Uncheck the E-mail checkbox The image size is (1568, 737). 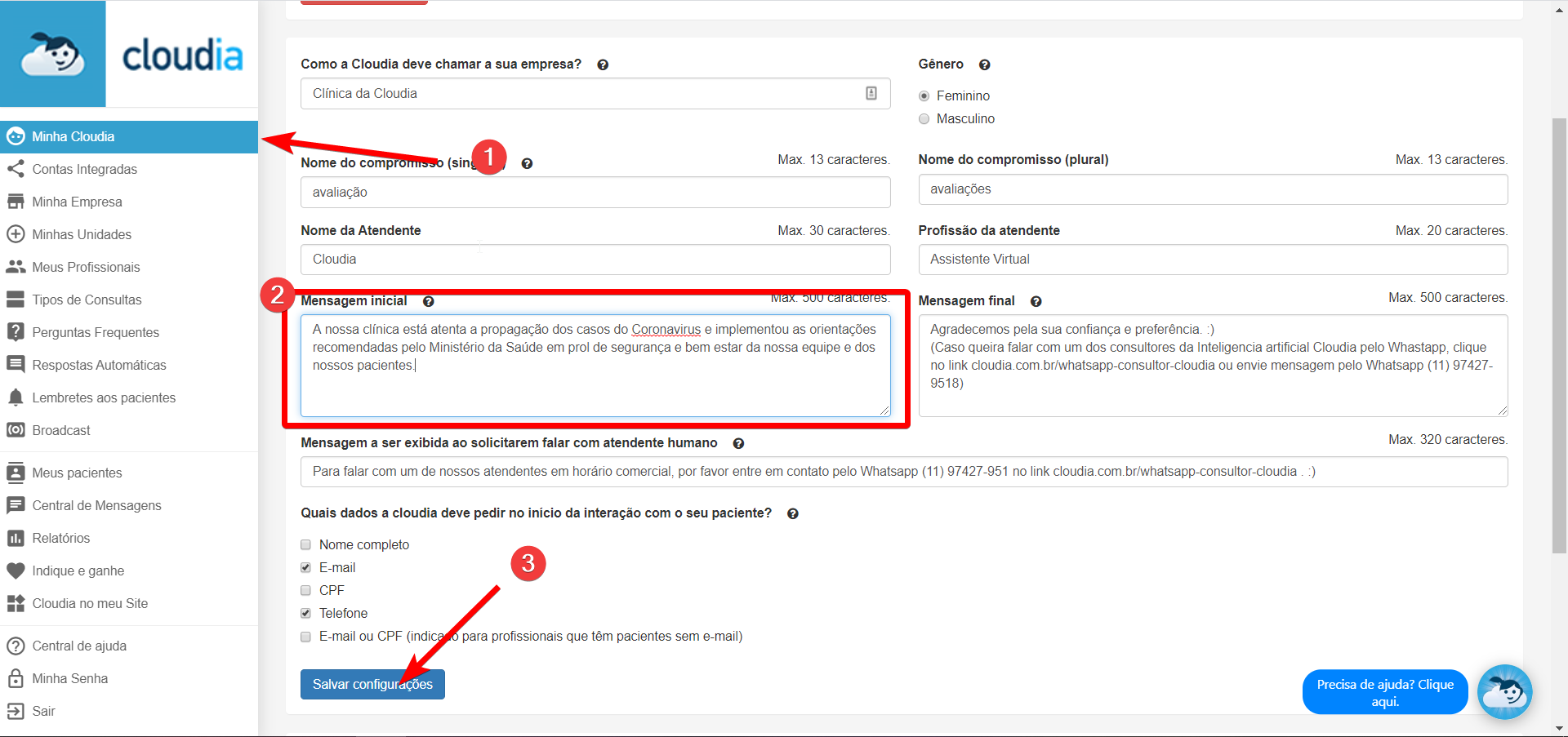(306, 567)
